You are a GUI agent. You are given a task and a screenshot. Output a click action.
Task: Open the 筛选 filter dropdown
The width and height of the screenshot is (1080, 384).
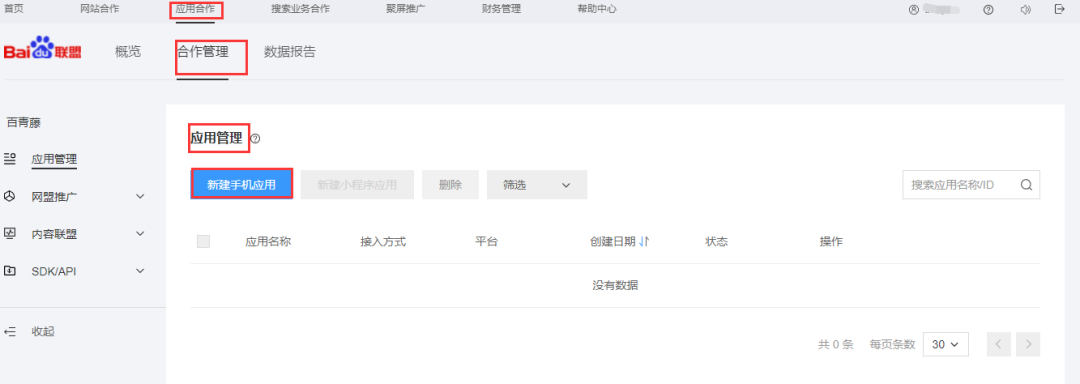(537, 184)
